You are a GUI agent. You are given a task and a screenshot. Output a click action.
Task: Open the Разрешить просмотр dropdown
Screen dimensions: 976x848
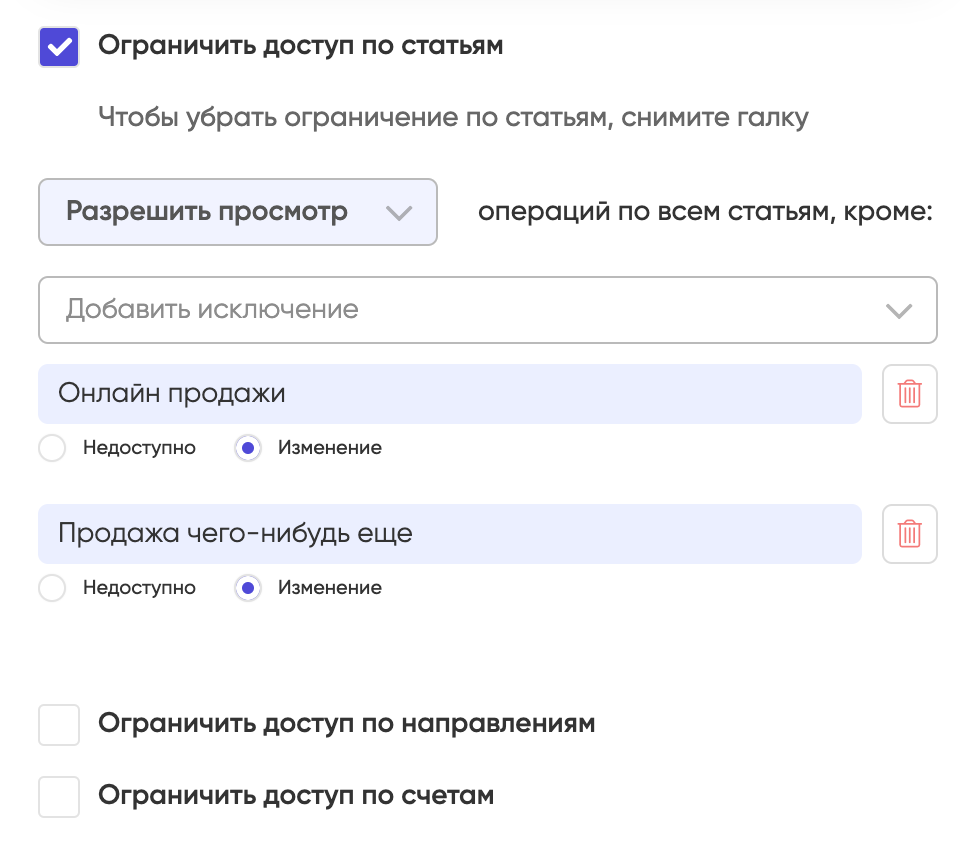[238, 212]
